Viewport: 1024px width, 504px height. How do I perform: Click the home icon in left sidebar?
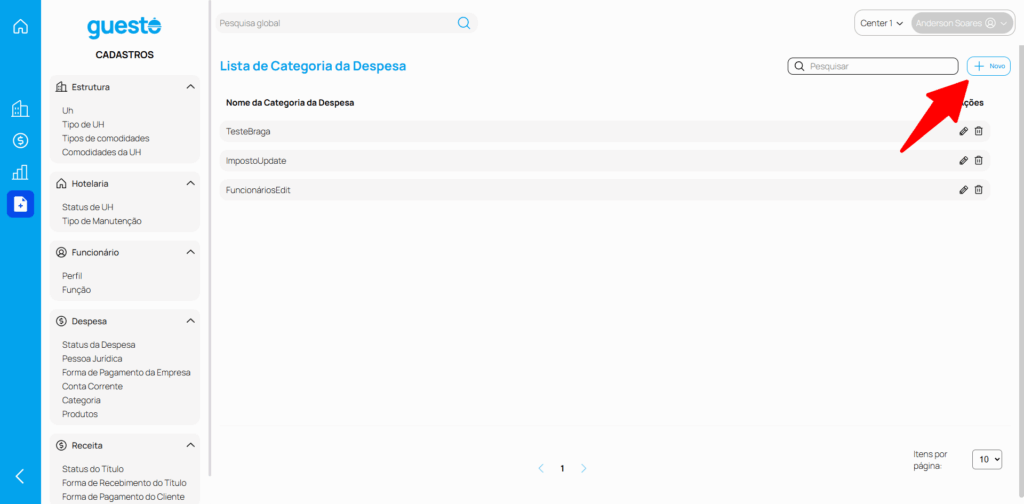point(20,26)
